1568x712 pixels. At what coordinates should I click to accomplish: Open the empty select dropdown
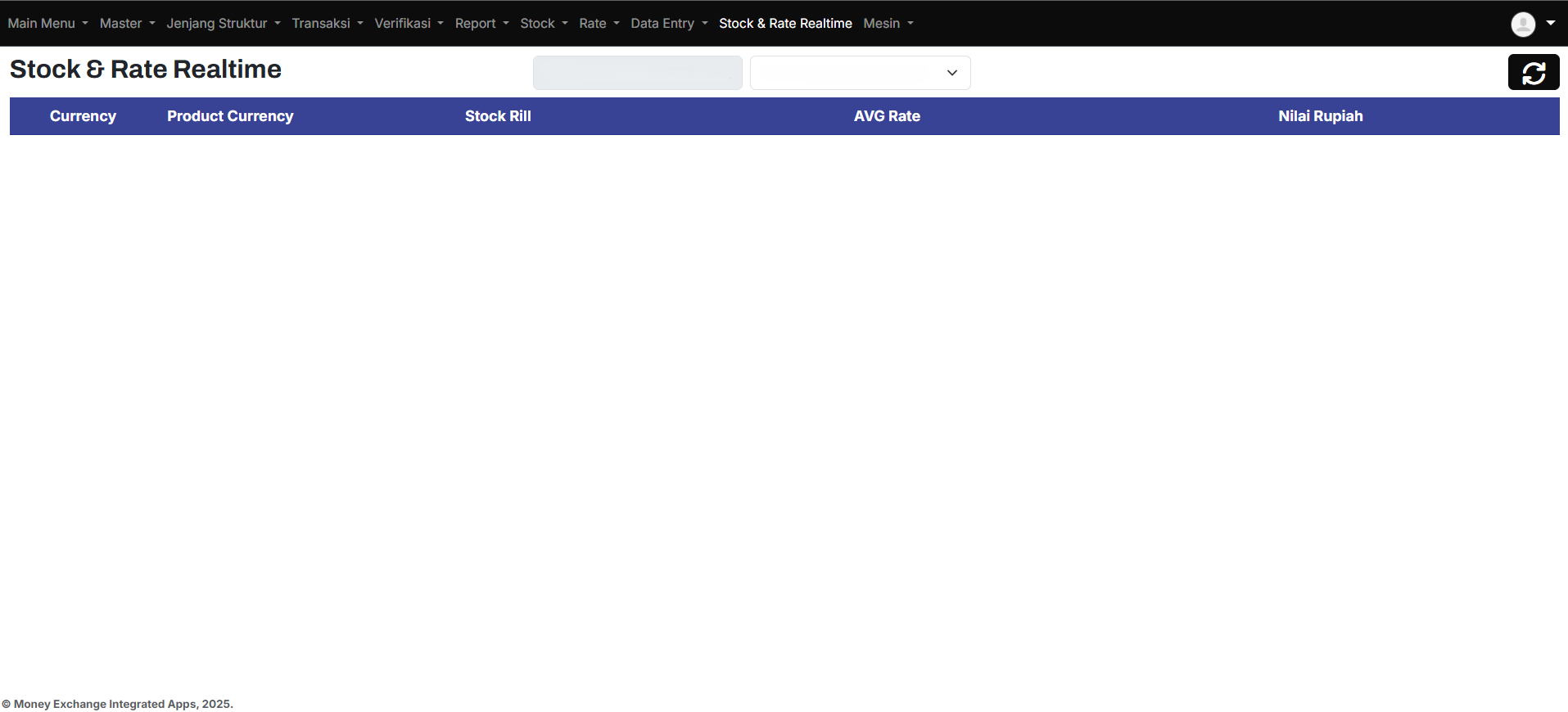point(860,73)
